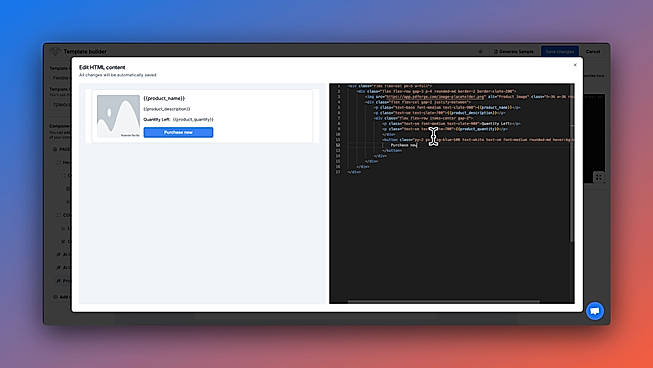Click {{product_quantity}} in code line 9
Image resolution: width=653 pixels, height=368 pixels.
tap(478, 129)
